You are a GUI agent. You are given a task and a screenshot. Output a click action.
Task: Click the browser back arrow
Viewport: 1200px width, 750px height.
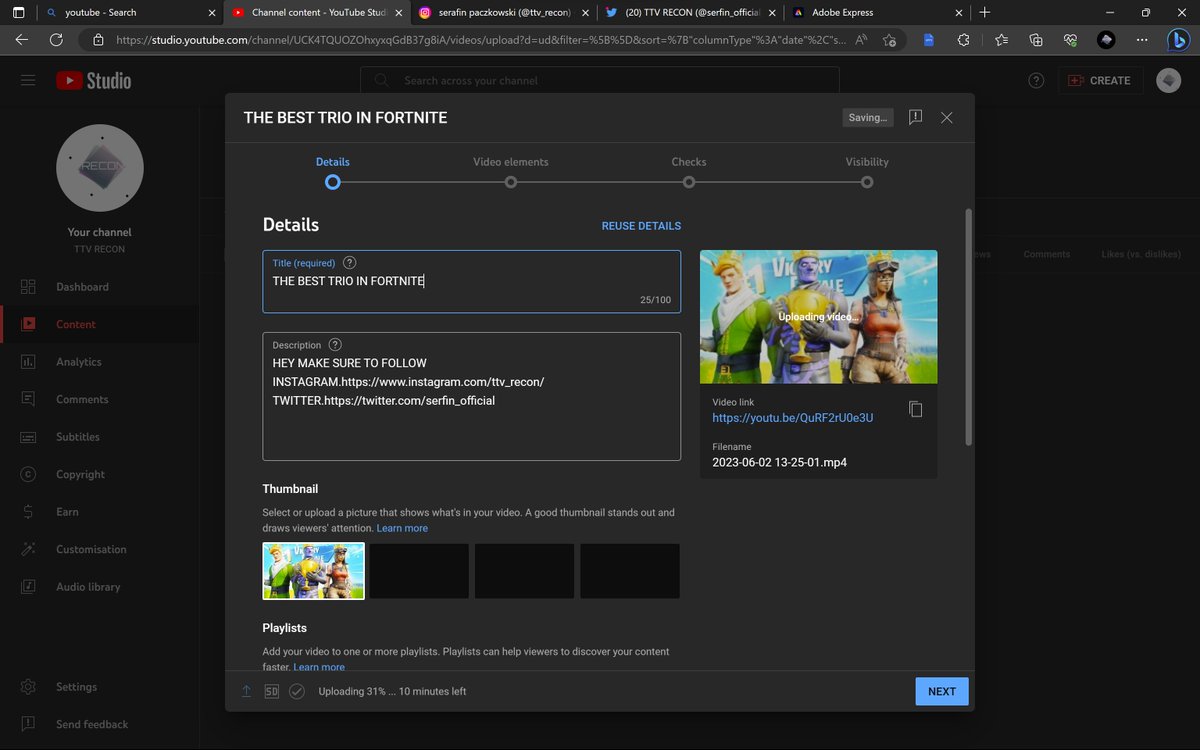(x=22, y=40)
